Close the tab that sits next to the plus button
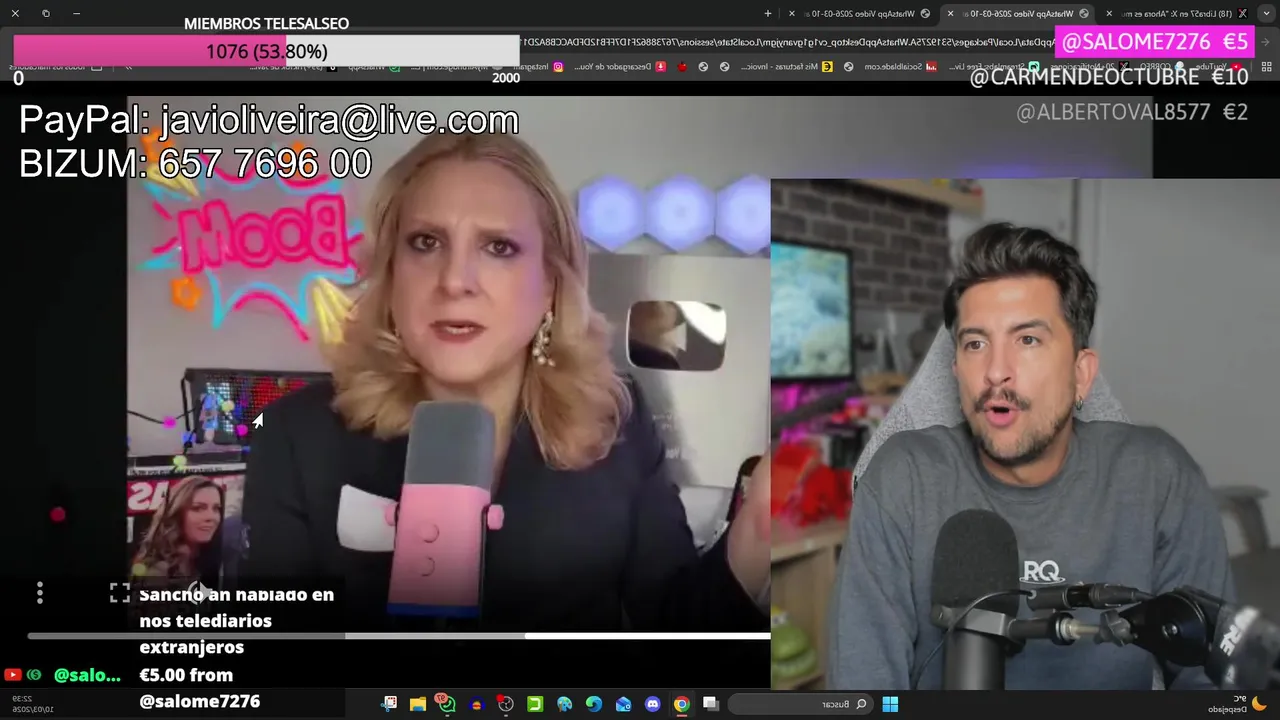This screenshot has height=720, width=1280. (x=792, y=13)
